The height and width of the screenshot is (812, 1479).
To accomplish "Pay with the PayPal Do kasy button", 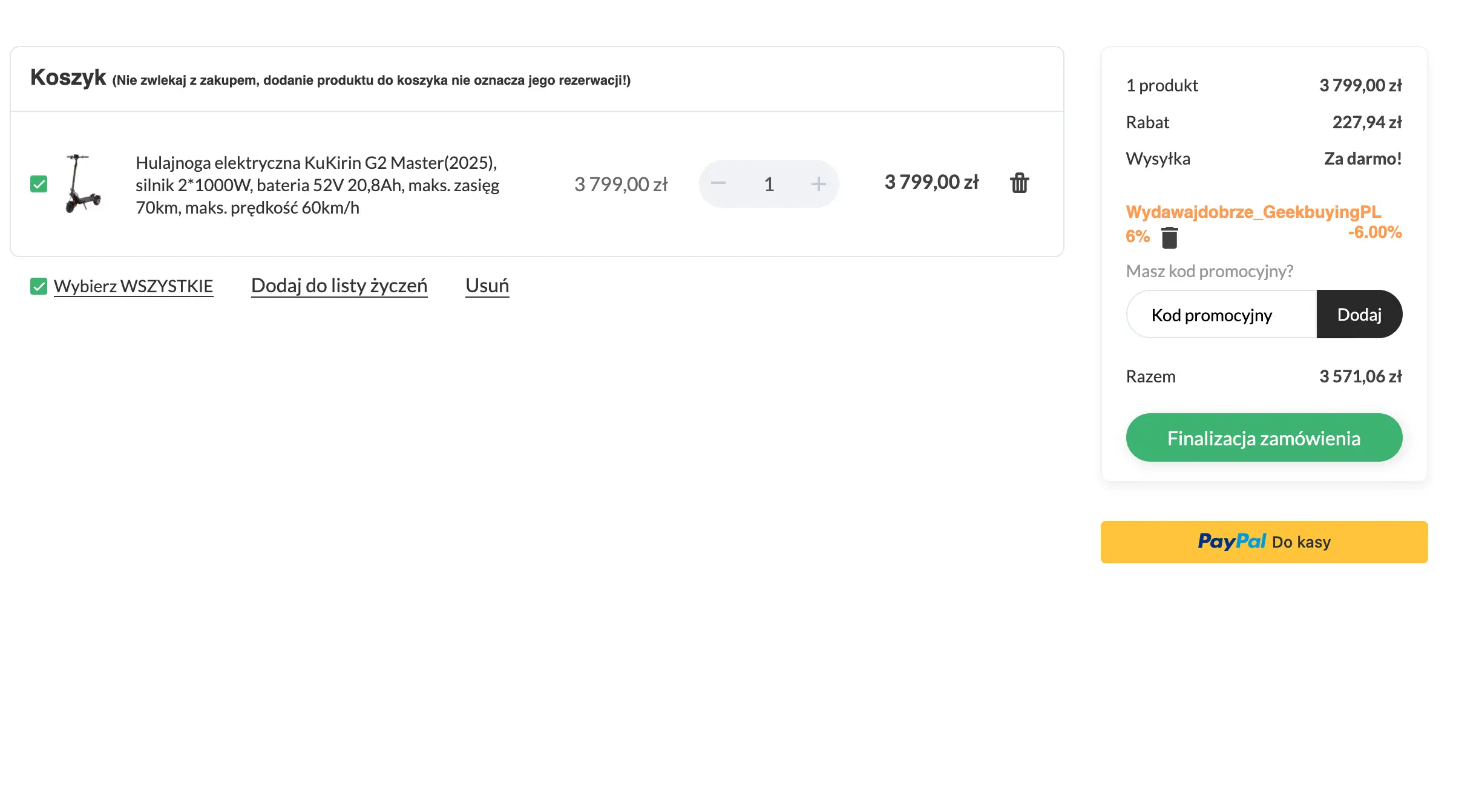I will (1264, 542).
